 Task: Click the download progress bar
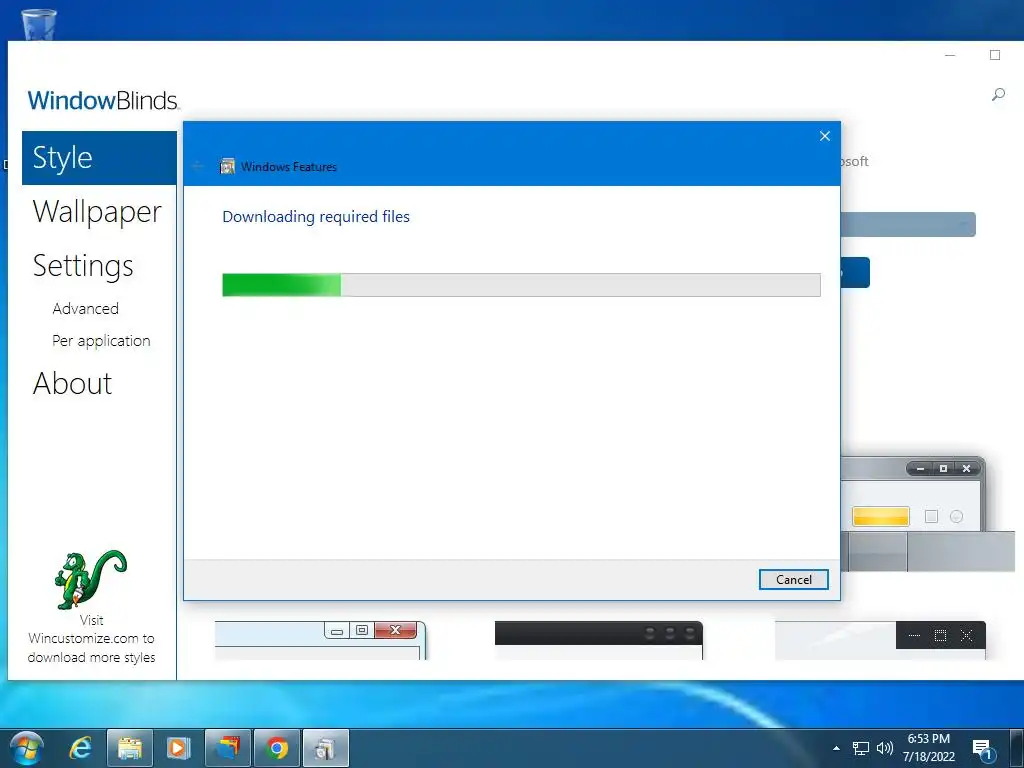coord(521,285)
